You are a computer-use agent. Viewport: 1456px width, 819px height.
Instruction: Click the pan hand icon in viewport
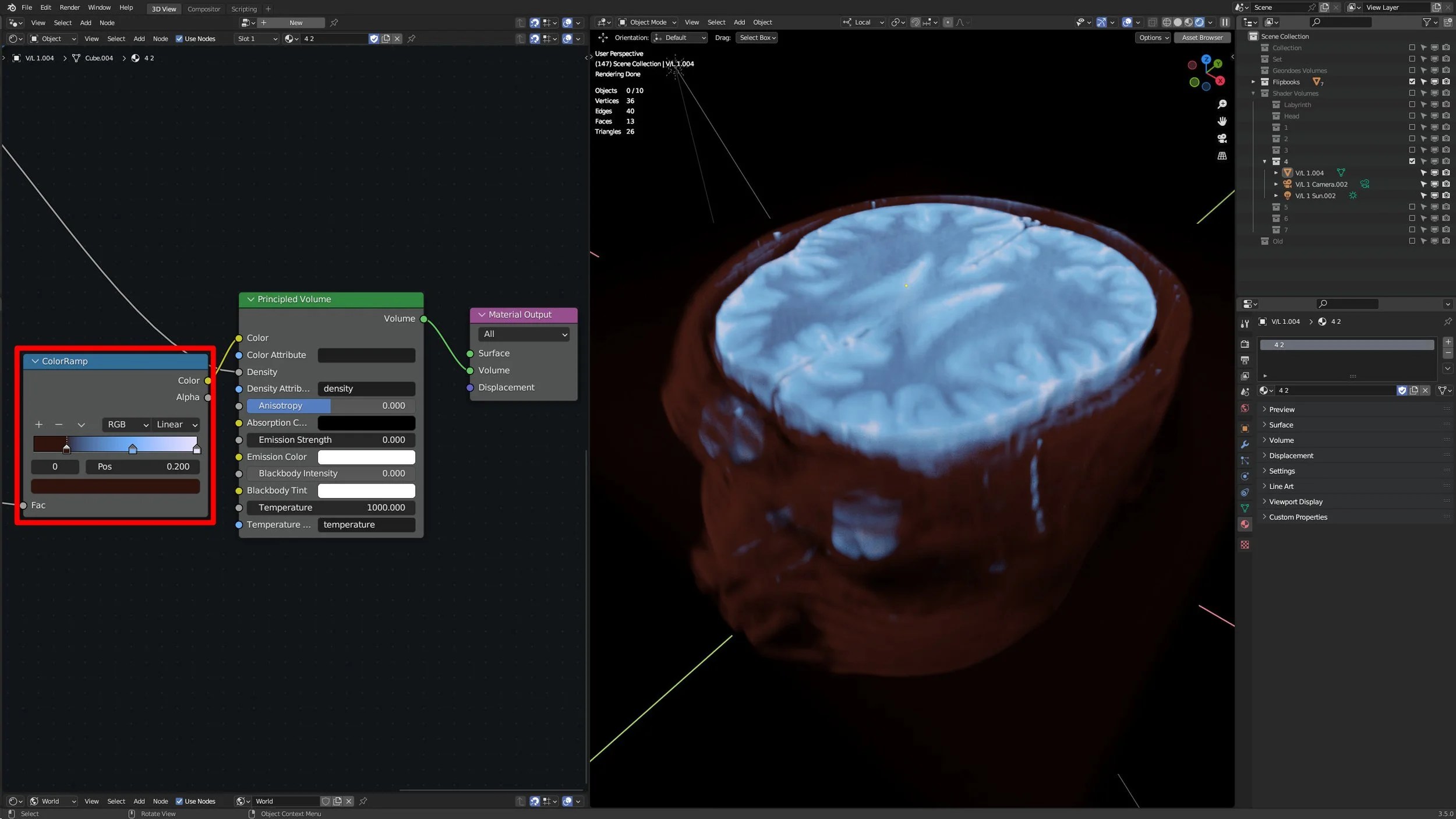[1222, 121]
